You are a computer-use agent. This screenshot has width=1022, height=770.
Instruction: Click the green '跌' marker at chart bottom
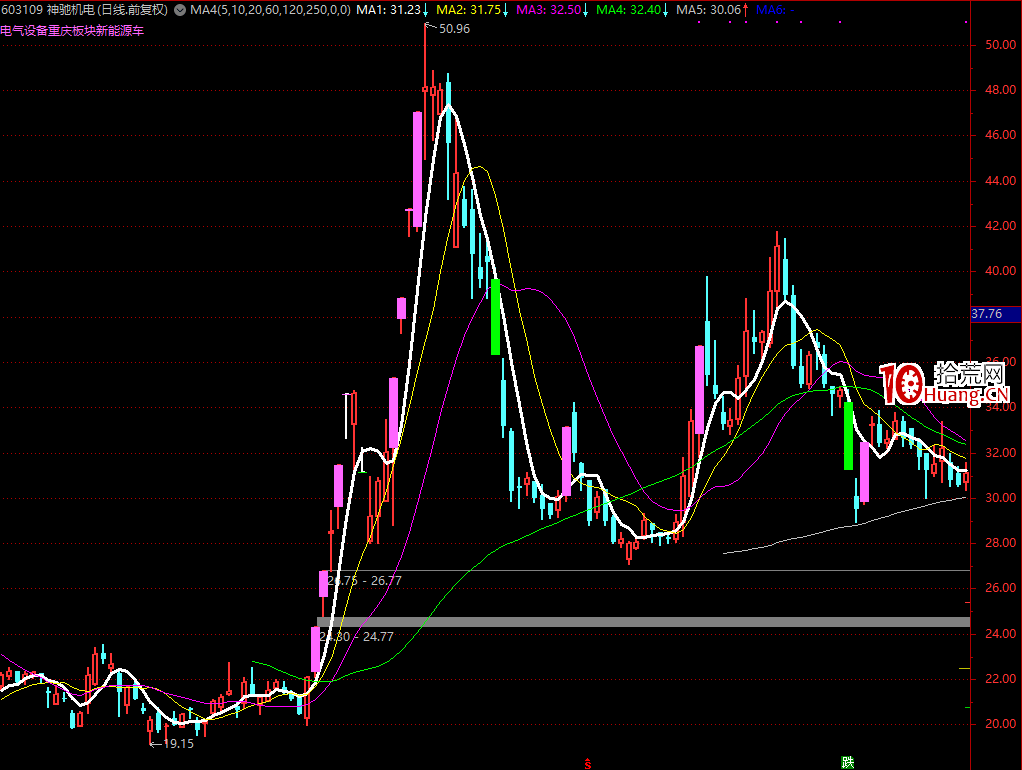coord(848,763)
